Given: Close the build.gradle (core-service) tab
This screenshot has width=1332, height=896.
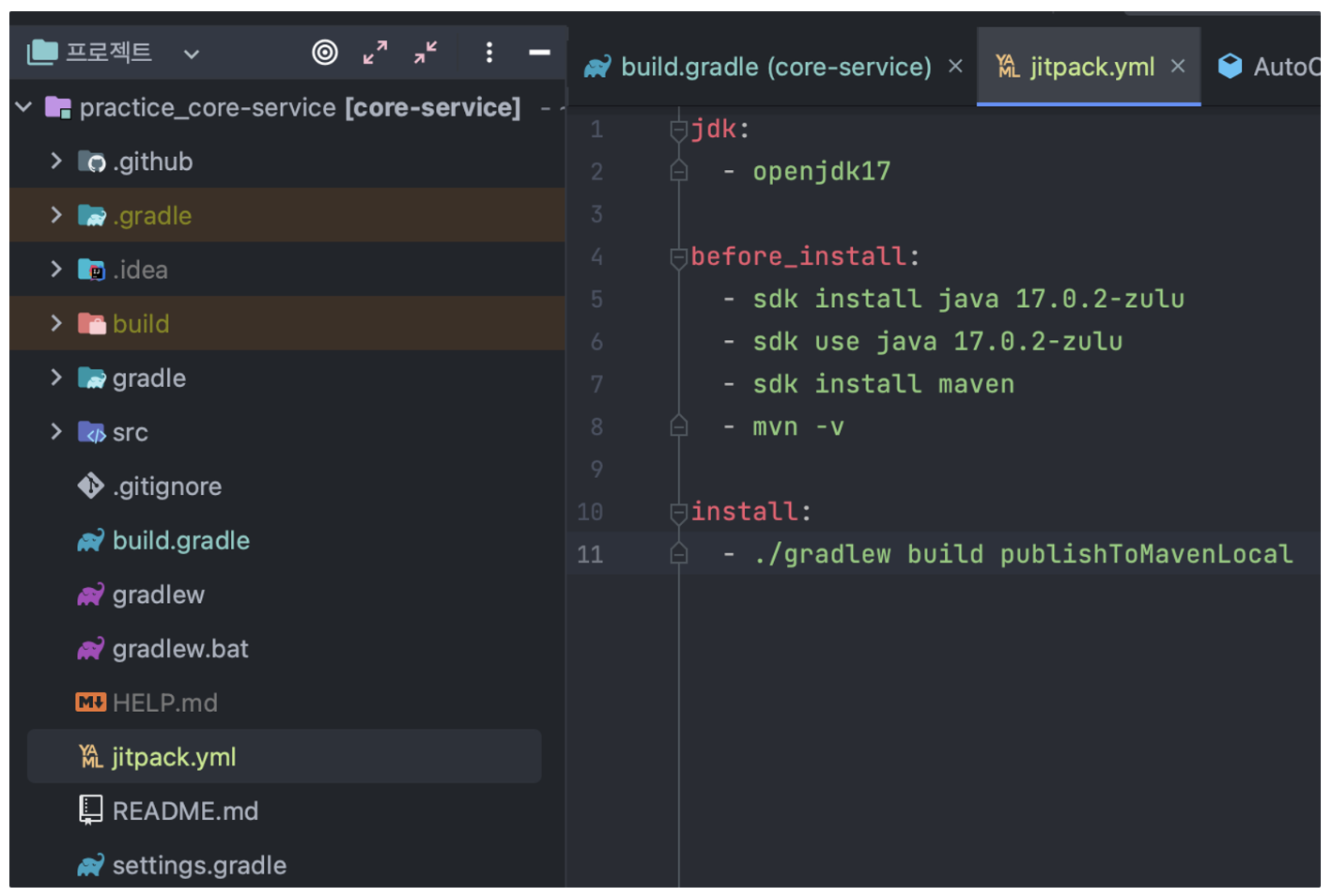Looking at the screenshot, I should point(955,67).
